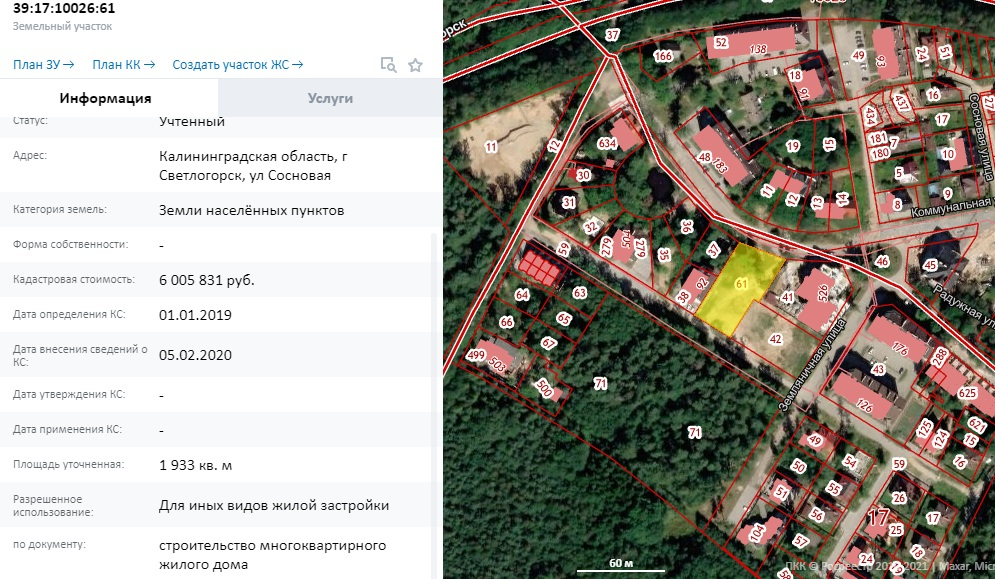Click parcel label 166 on map
Screen dimensions: 995x579
click(x=662, y=56)
